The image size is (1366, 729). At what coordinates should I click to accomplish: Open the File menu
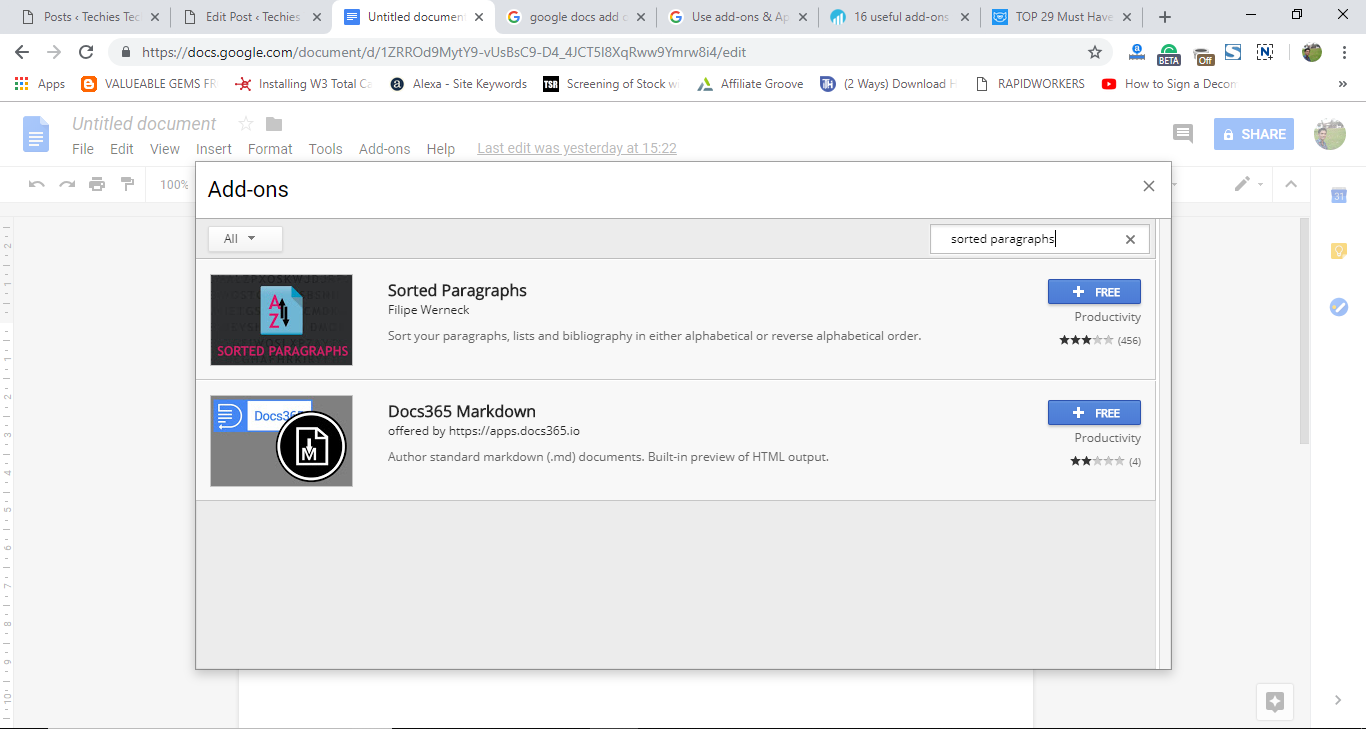83,149
